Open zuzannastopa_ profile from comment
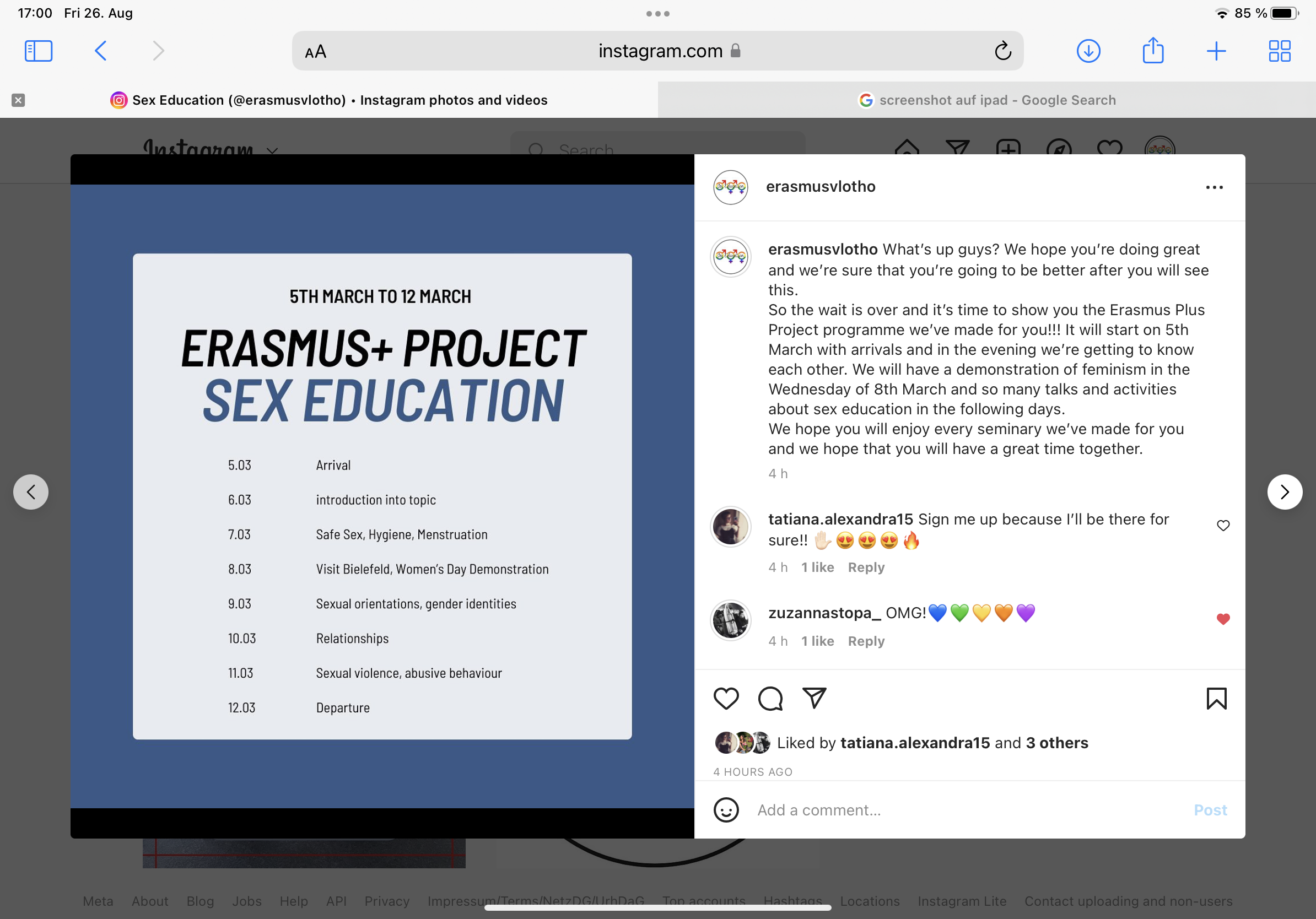This screenshot has height=919, width=1316. pyautogui.click(x=824, y=613)
